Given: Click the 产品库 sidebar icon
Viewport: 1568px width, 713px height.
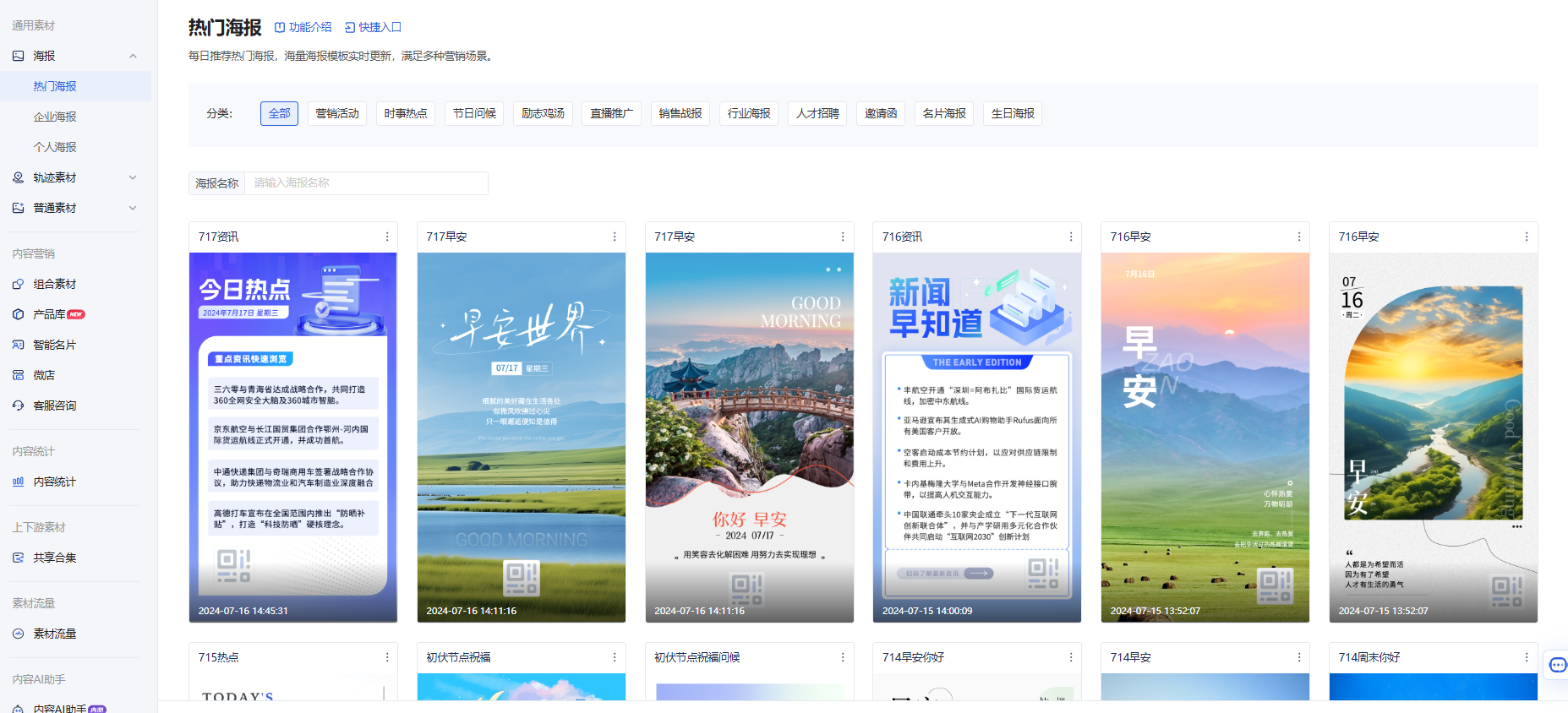Looking at the screenshot, I should (19, 314).
